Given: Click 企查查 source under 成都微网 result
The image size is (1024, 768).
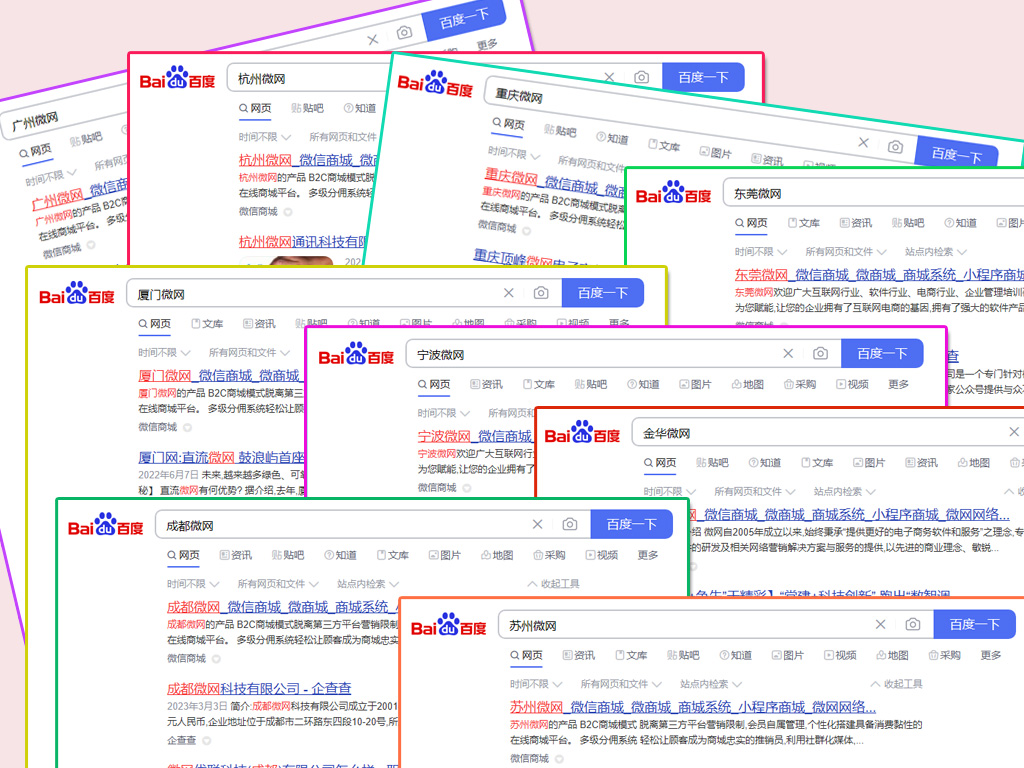Looking at the screenshot, I should [x=182, y=740].
